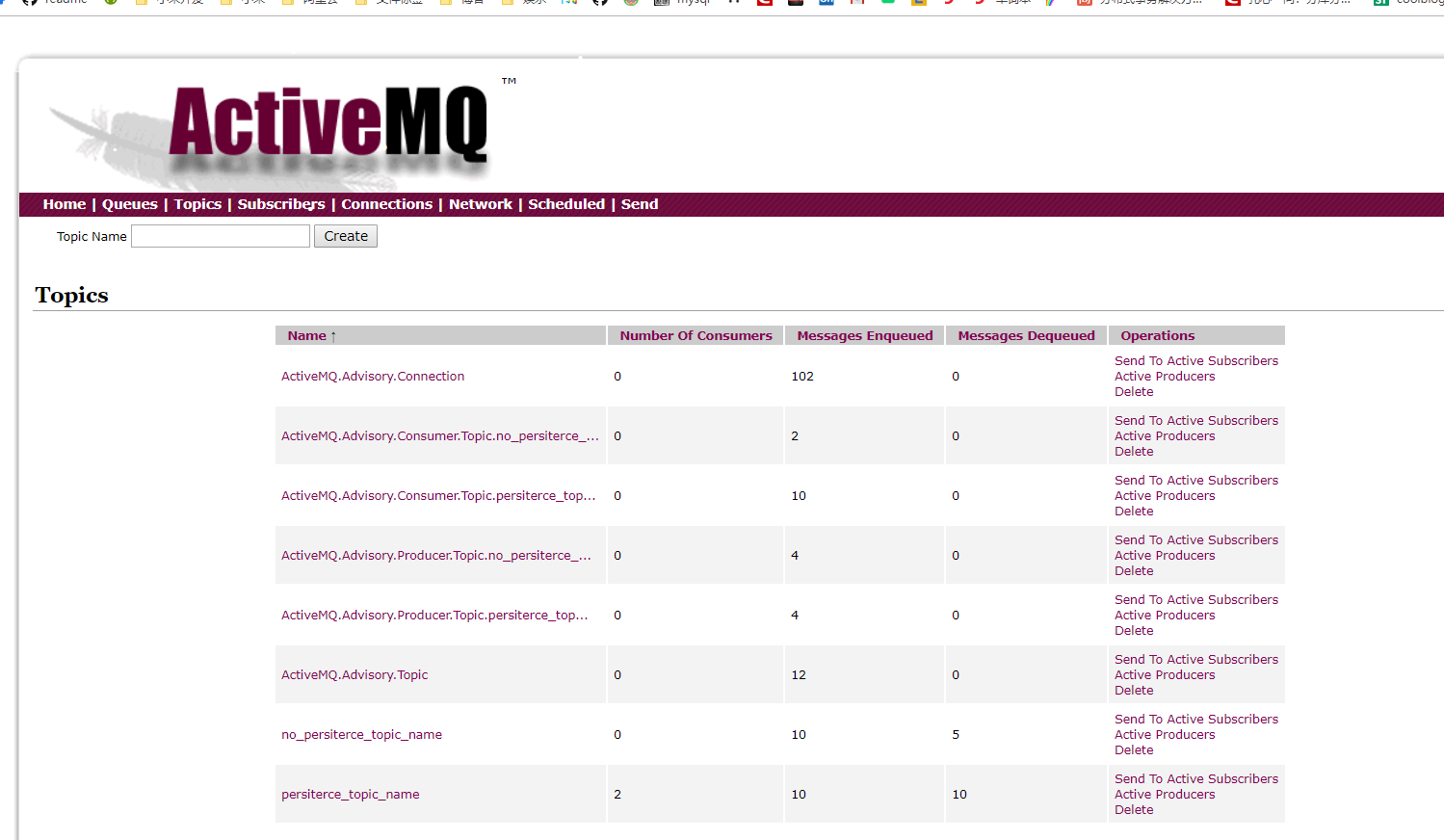Open the no_persiterce_topic_name topic
1444x840 pixels.
(361, 735)
